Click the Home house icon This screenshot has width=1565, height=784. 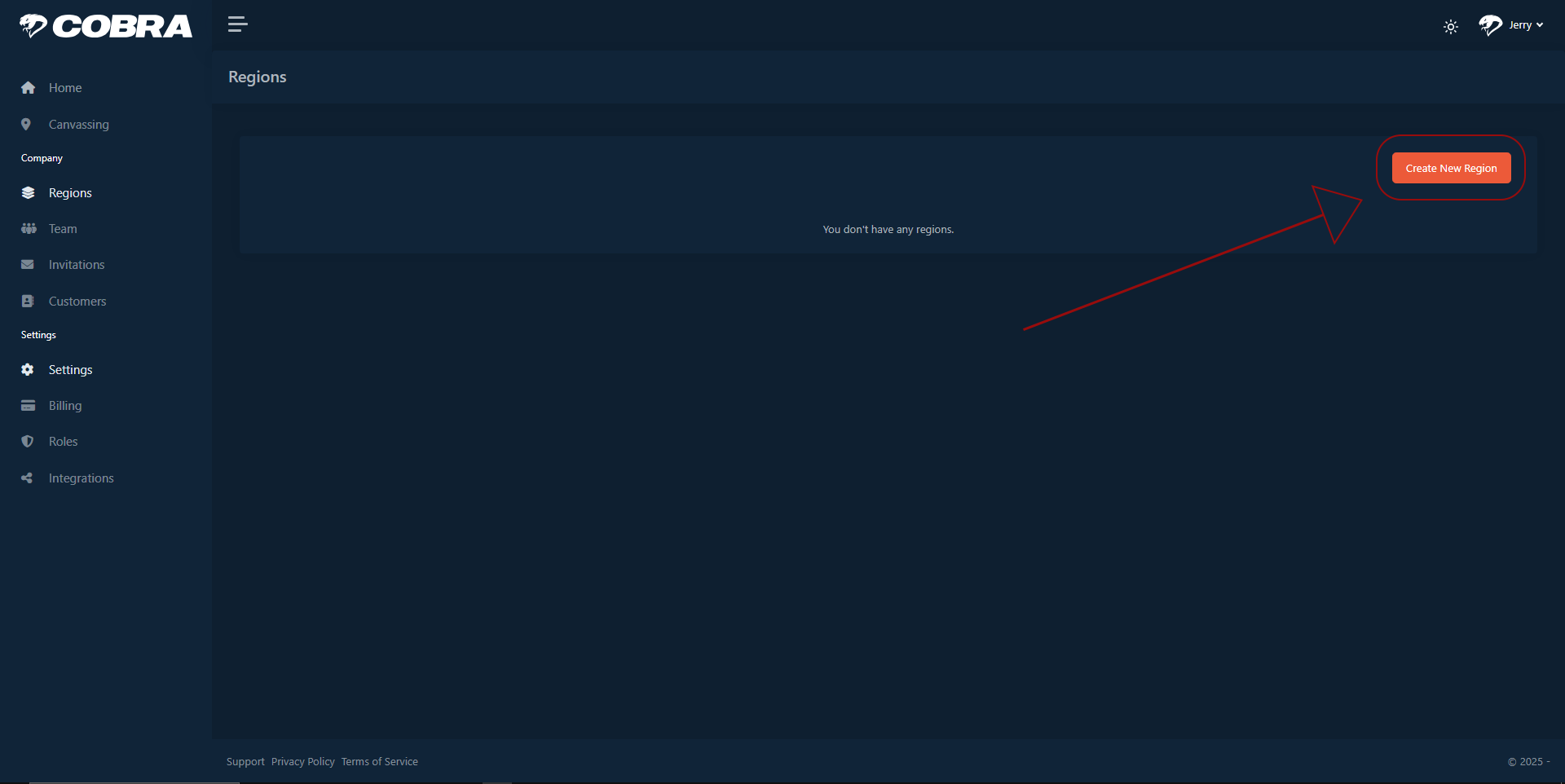point(28,88)
